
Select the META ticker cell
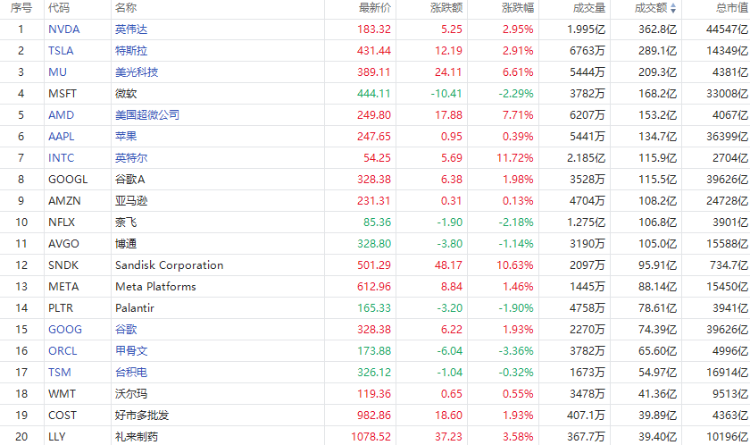pyautogui.click(x=64, y=287)
